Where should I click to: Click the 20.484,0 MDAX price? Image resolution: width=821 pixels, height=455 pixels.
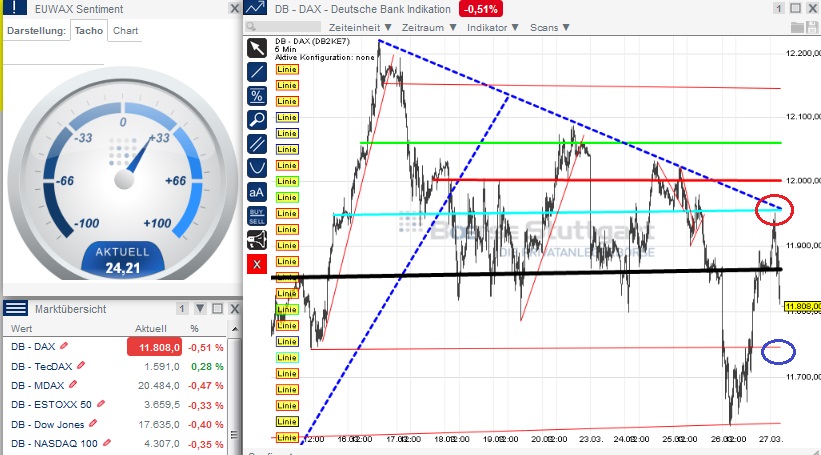click(x=159, y=386)
